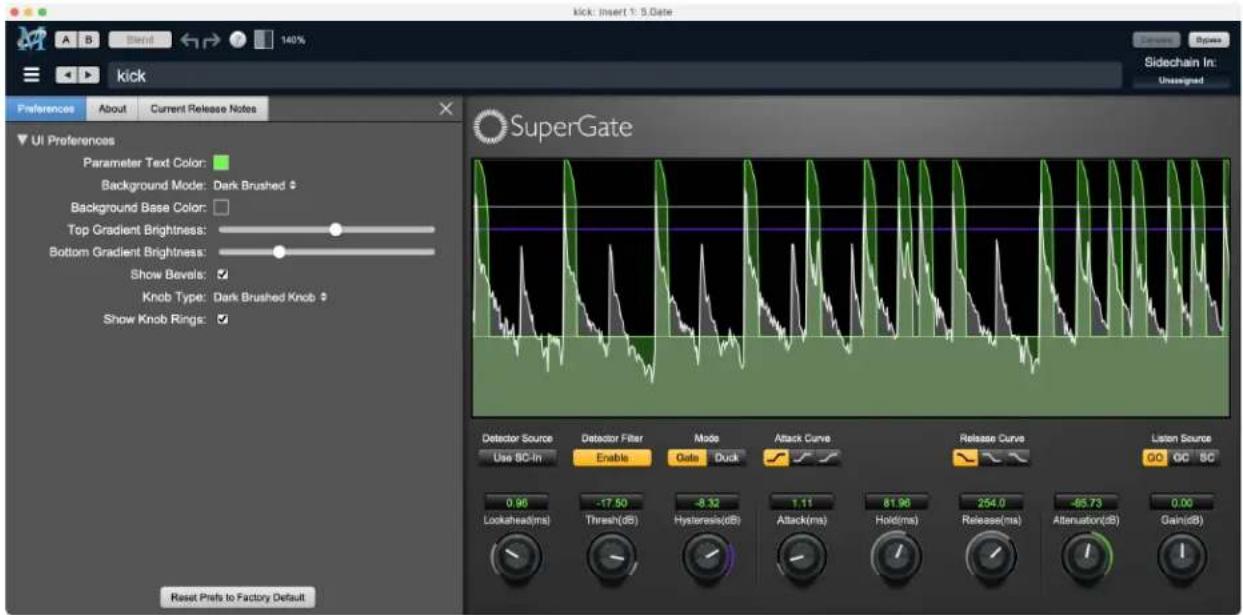Click the Attack knob

tap(802, 557)
